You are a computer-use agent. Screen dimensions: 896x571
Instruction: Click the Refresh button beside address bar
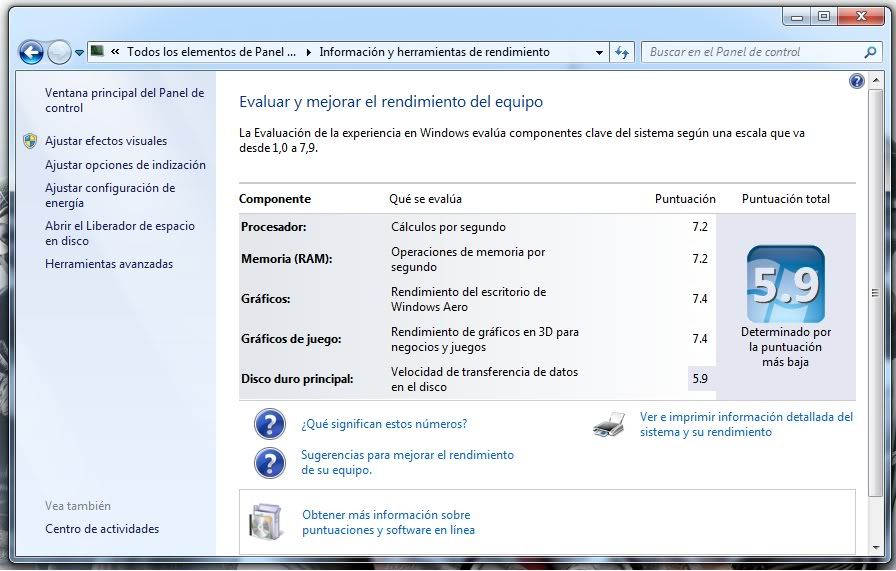point(622,53)
